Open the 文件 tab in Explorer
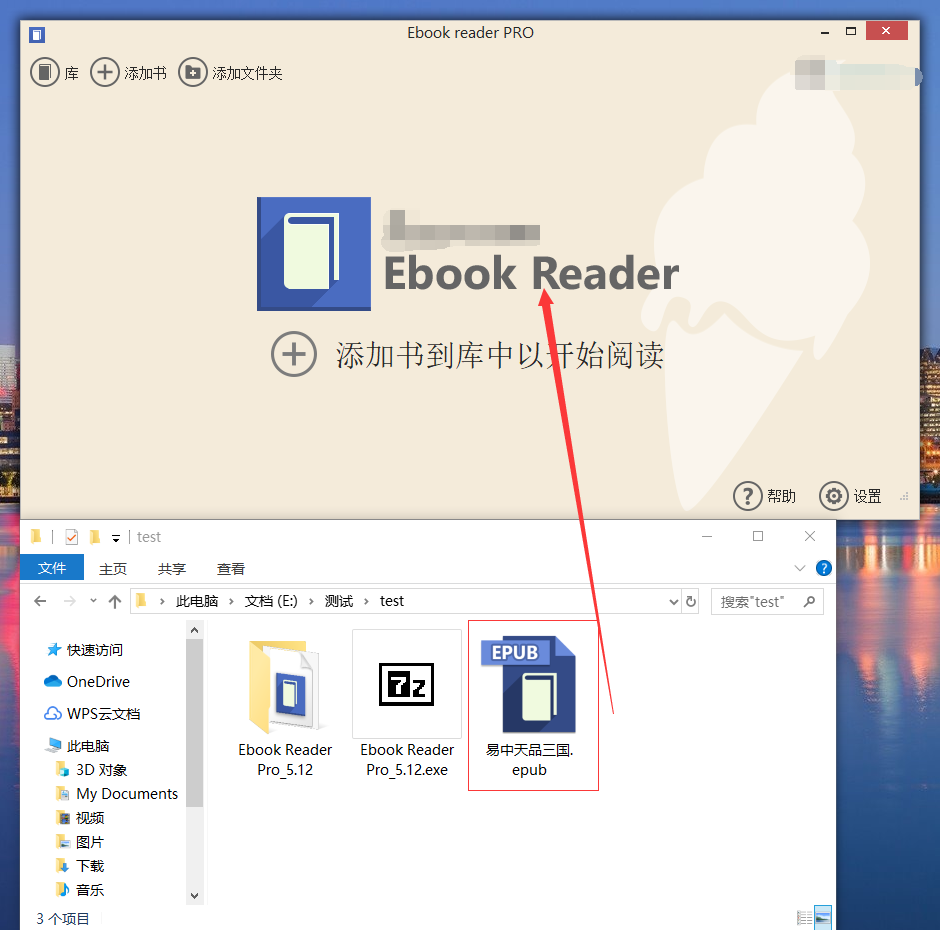 pyautogui.click(x=52, y=568)
